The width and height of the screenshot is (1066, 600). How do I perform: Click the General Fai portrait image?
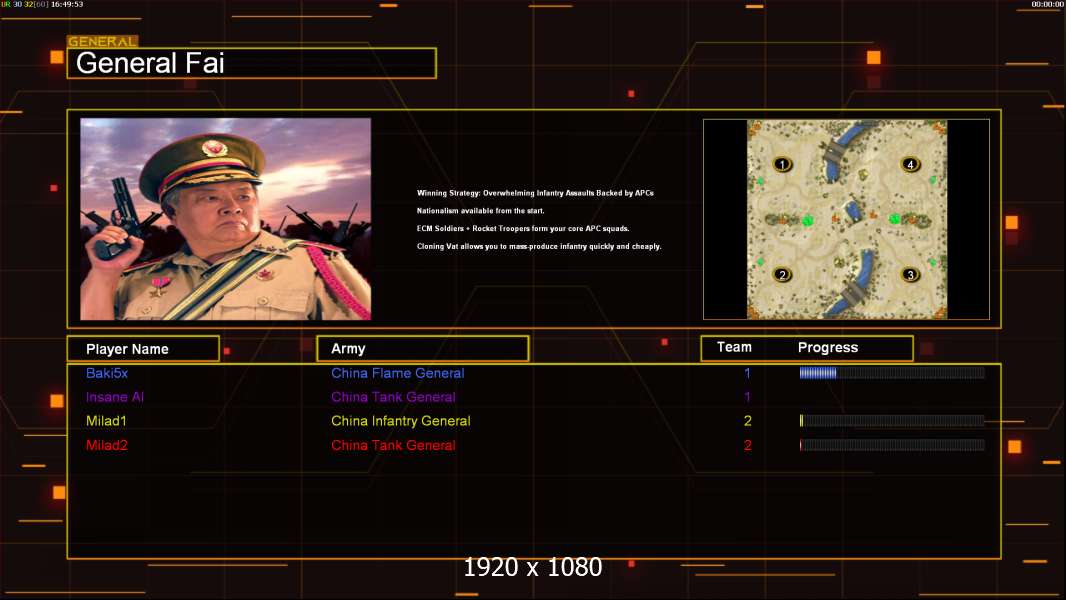[x=226, y=219]
